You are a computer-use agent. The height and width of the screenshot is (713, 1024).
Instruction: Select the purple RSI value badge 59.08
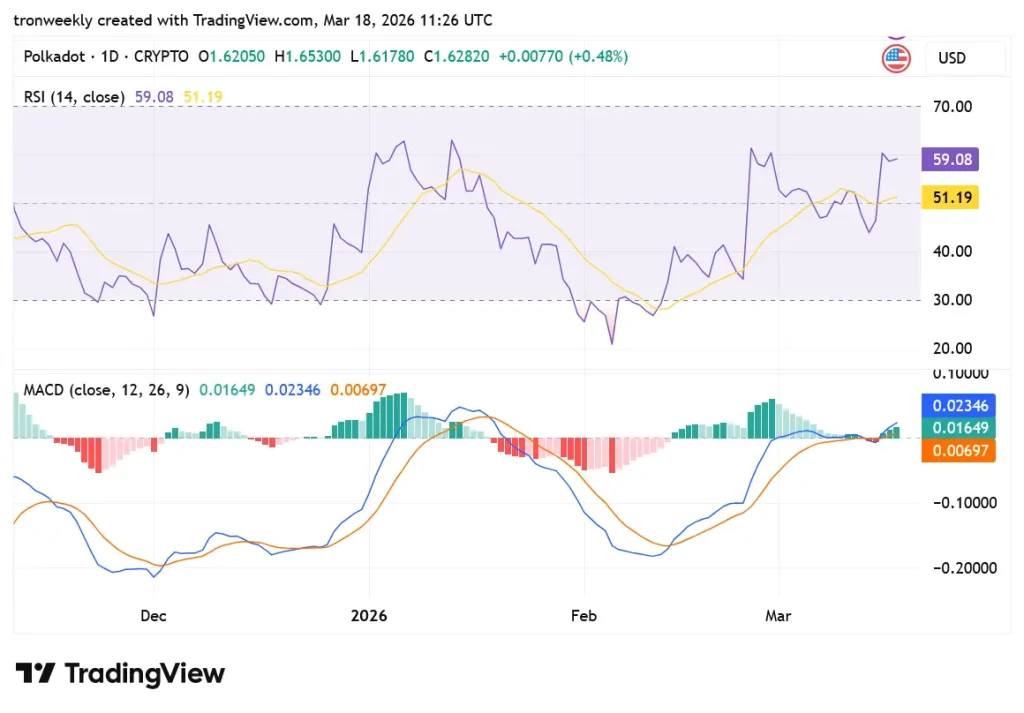(x=948, y=159)
